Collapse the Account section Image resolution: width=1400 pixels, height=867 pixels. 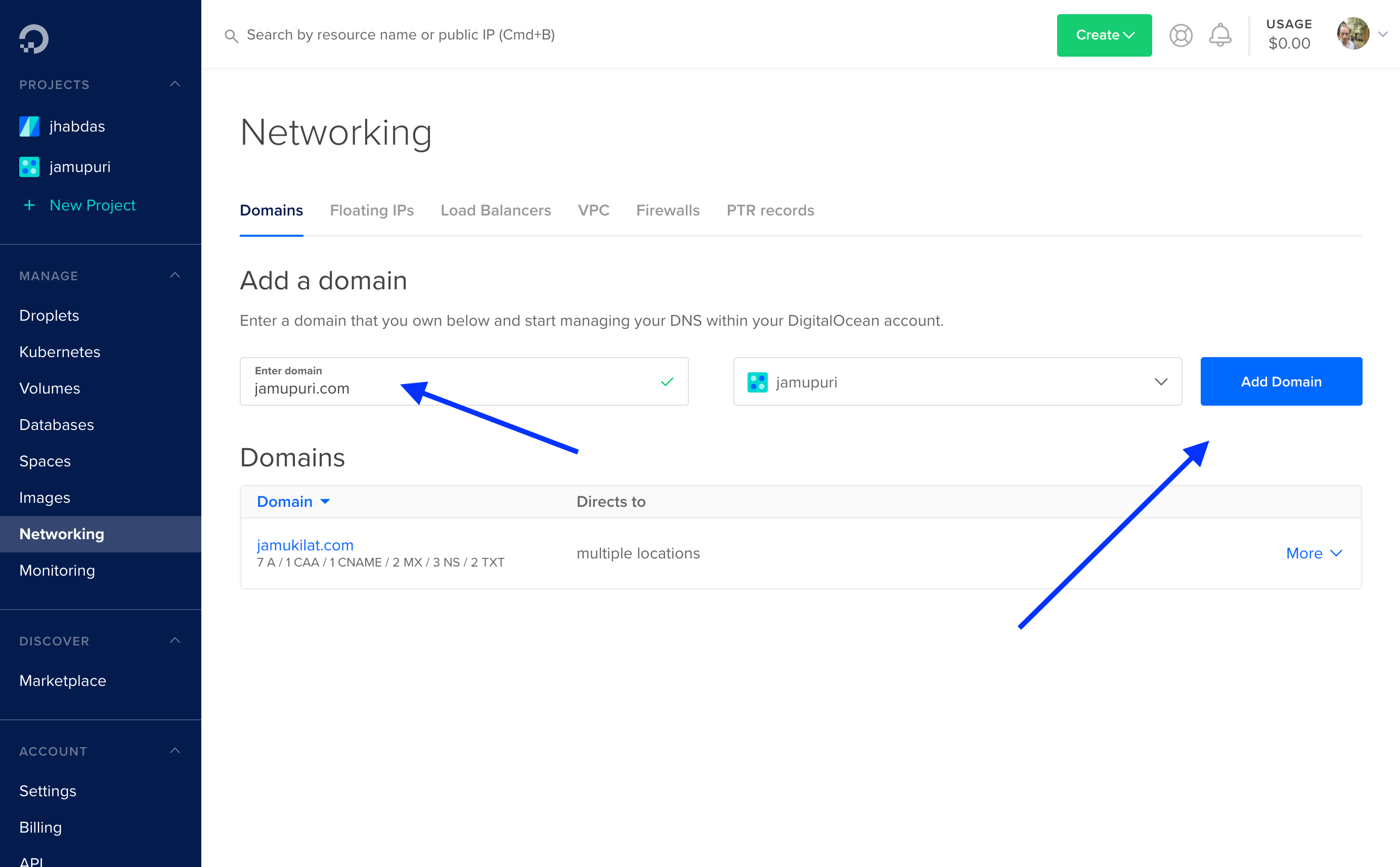[176, 751]
